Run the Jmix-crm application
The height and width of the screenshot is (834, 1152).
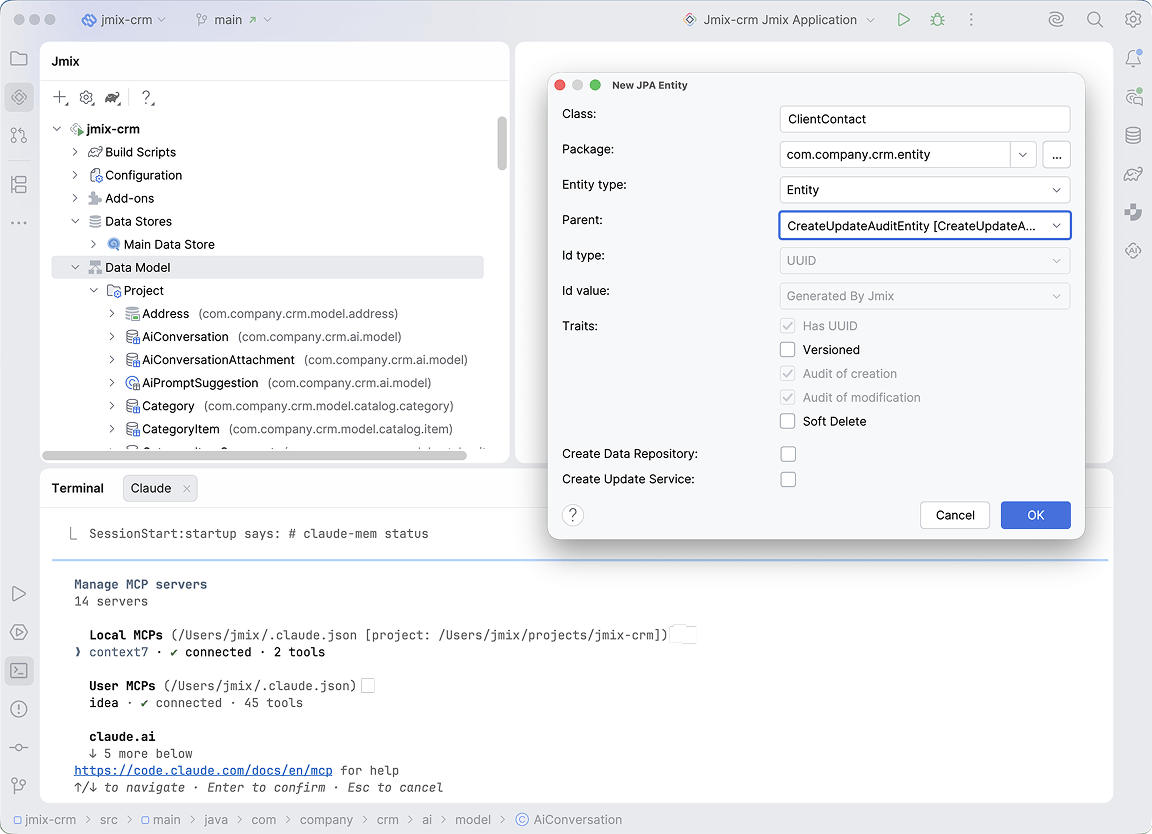[904, 20]
